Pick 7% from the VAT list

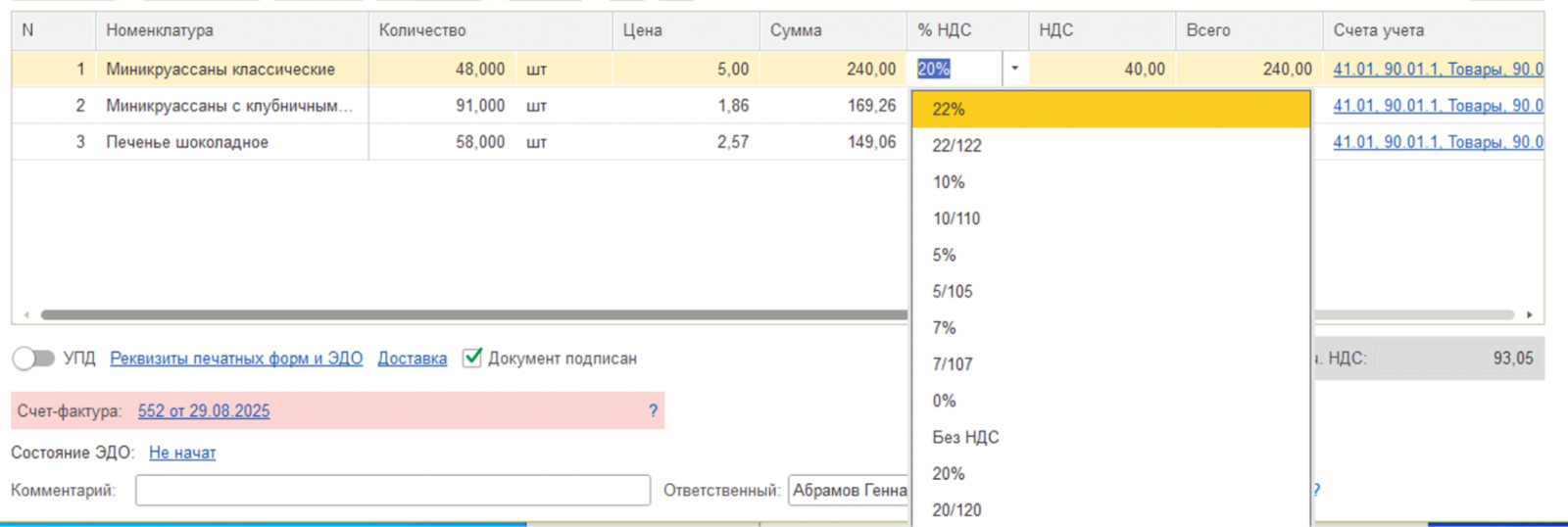click(1110, 327)
